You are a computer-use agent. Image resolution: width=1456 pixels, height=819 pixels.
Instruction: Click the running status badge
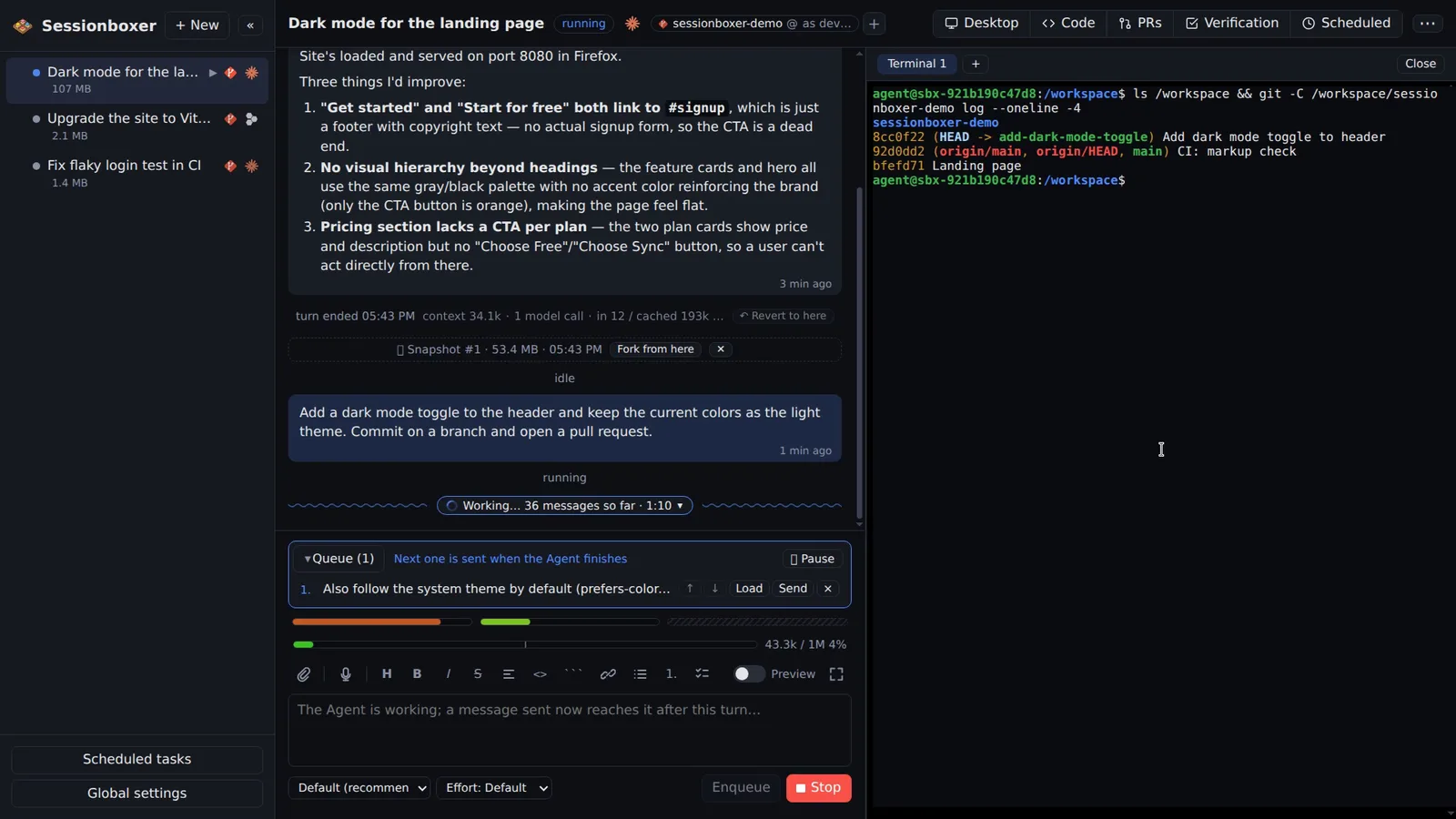pyautogui.click(x=583, y=24)
